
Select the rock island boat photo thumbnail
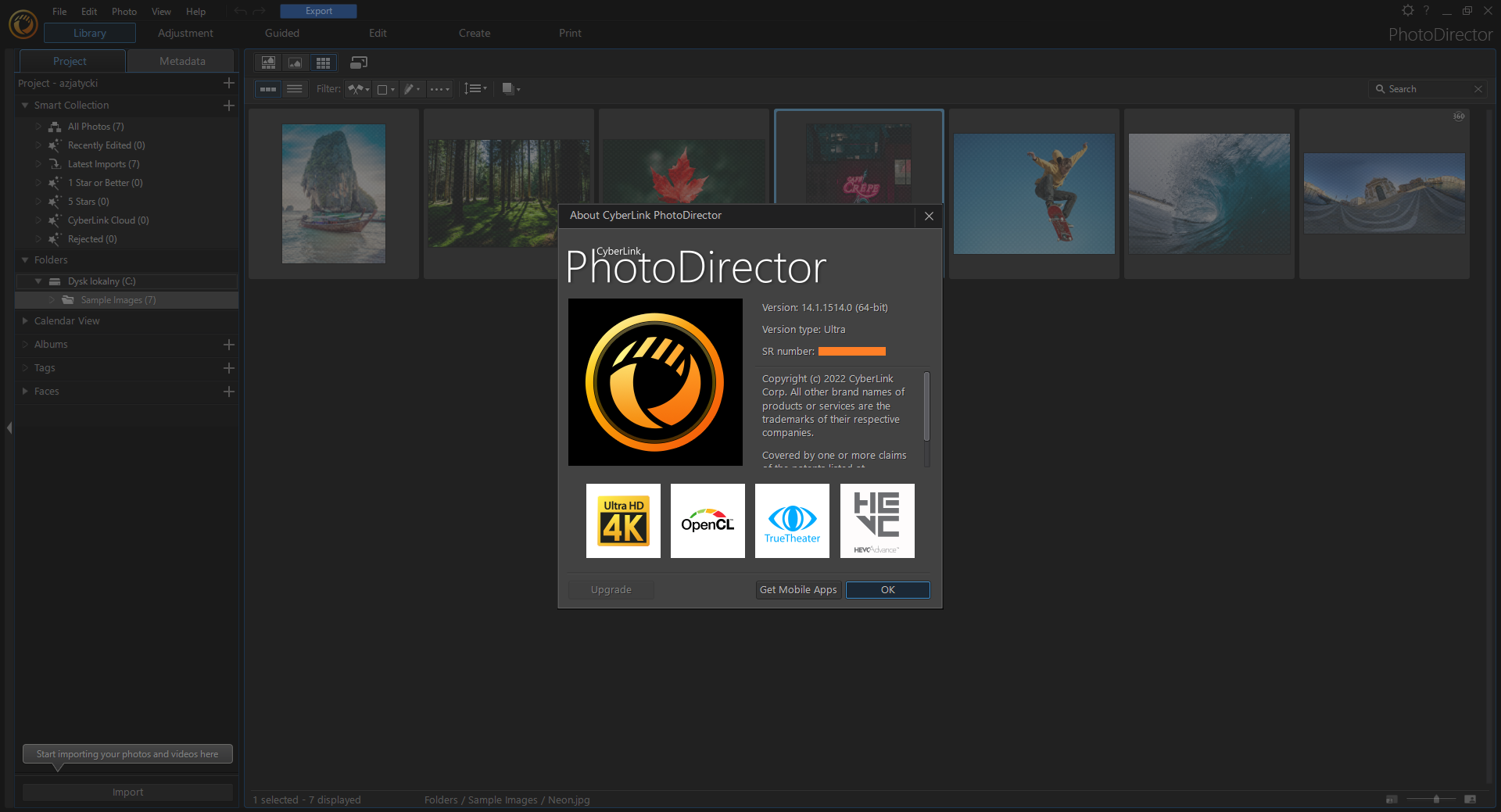coord(334,194)
